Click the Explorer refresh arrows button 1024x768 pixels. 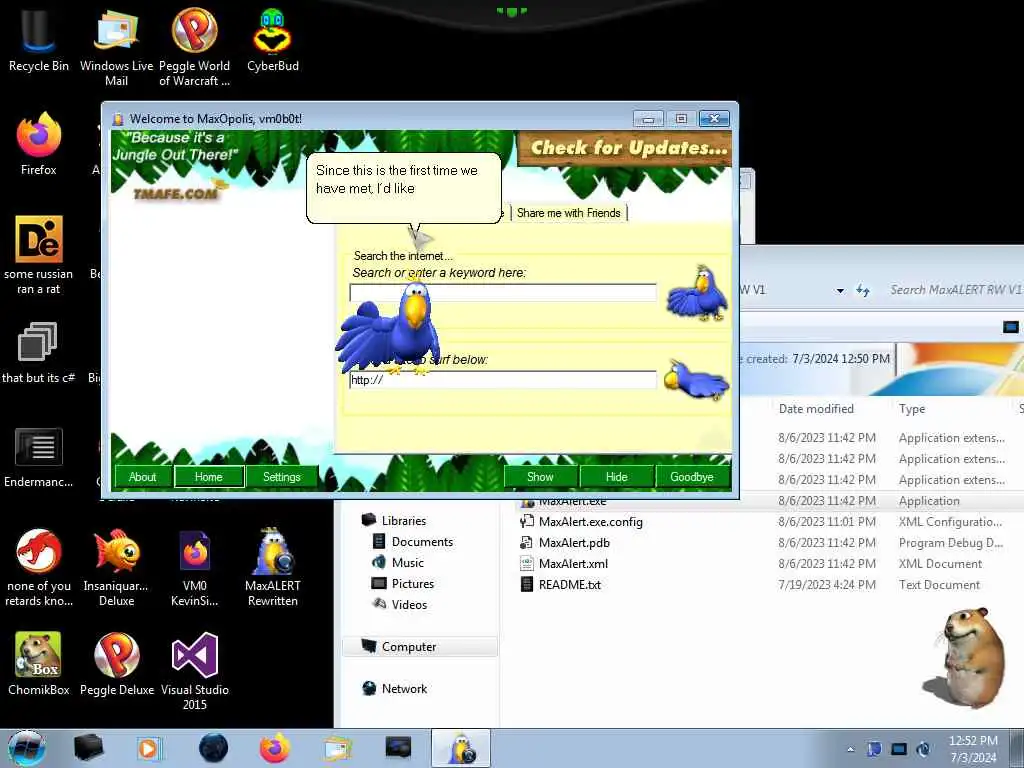point(863,291)
